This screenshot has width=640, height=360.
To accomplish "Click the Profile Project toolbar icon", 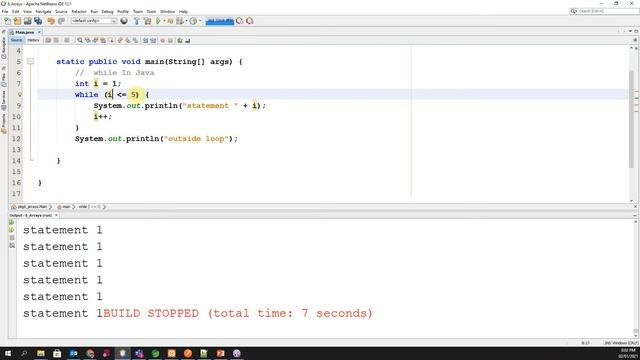I will pyautogui.click(x=180, y=21).
